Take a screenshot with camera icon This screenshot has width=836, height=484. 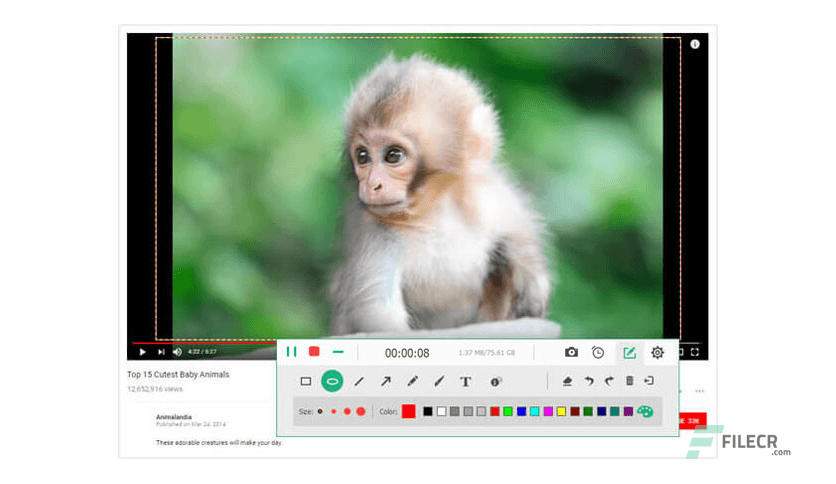[572, 352]
